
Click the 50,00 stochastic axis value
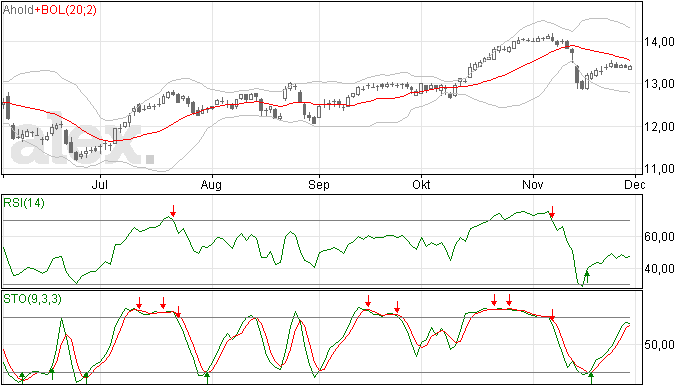point(660,345)
